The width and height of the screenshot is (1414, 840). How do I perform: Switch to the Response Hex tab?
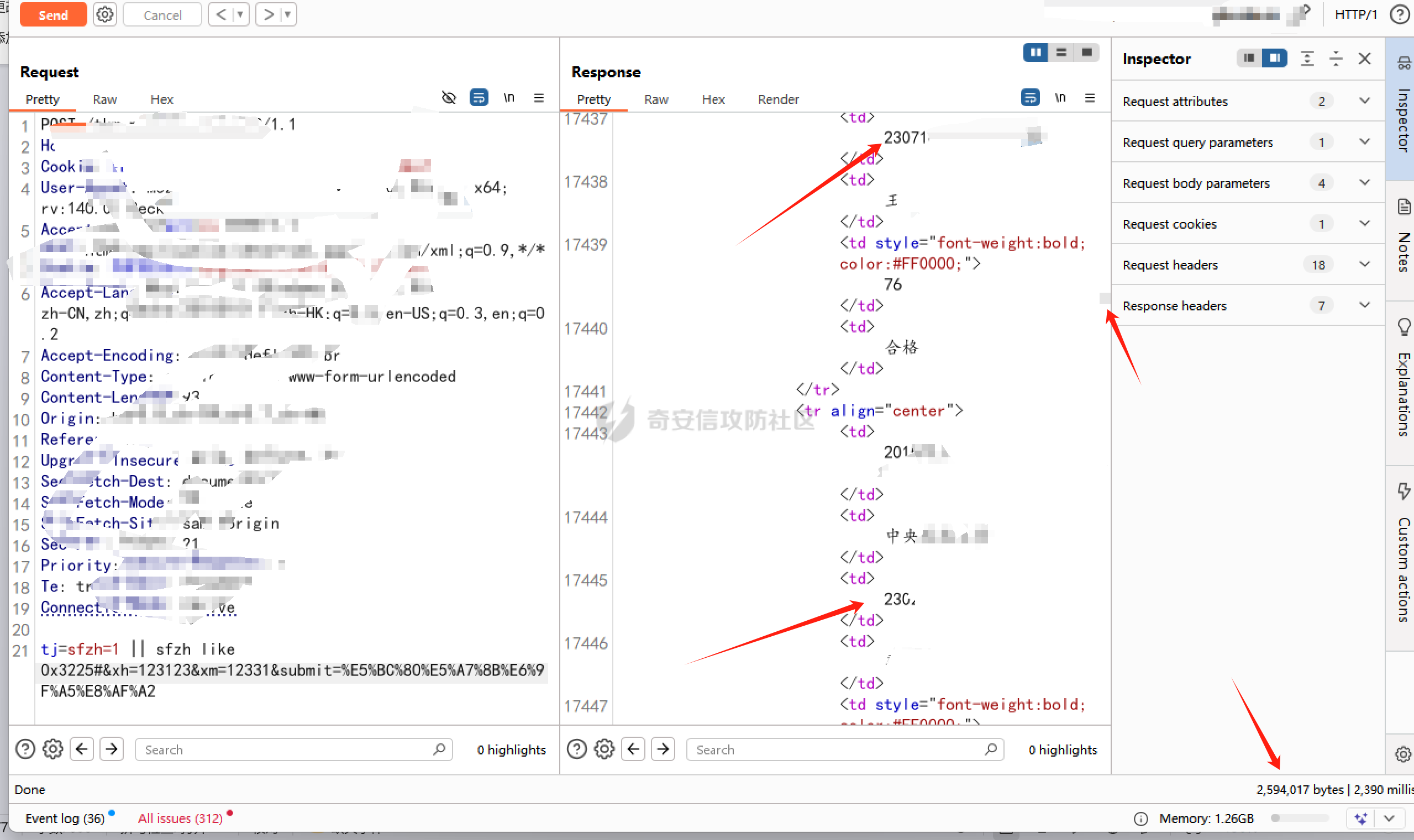coord(713,99)
